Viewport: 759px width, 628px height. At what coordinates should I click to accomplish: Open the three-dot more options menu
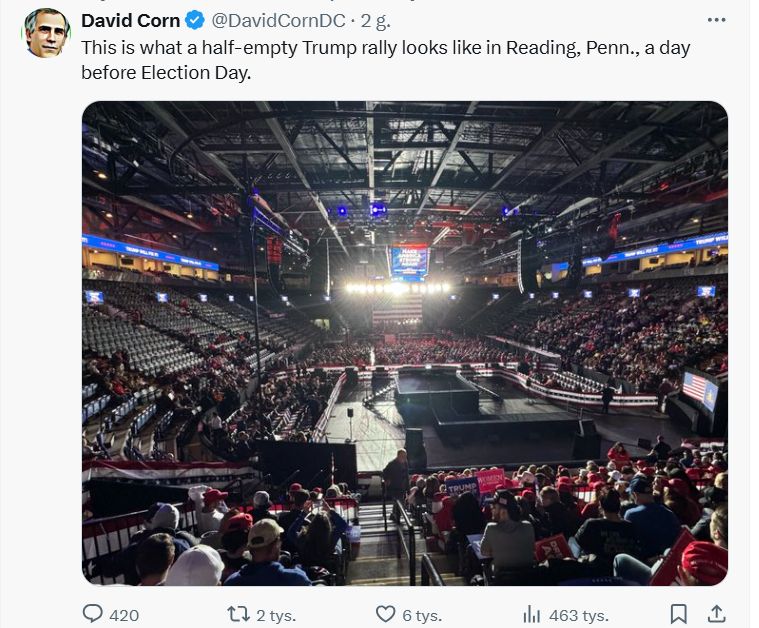pyautogui.click(x=716, y=20)
